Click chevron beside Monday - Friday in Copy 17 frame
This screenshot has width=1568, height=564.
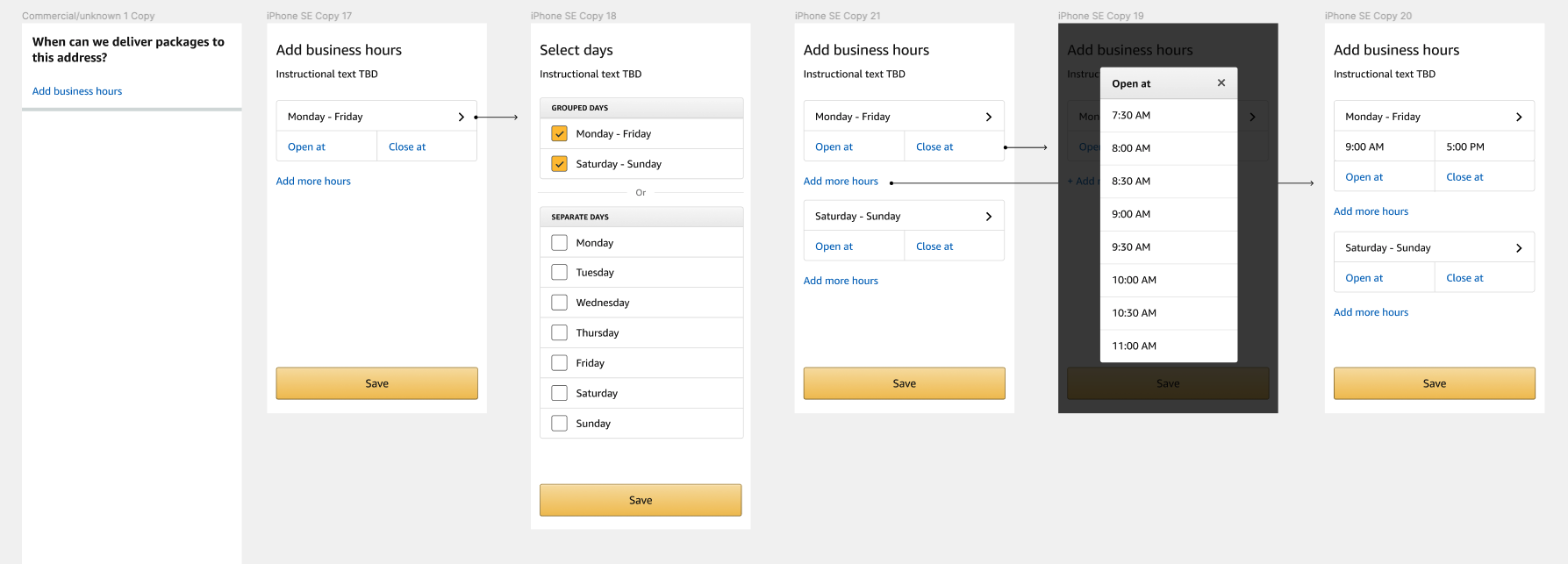pos(462,117)
